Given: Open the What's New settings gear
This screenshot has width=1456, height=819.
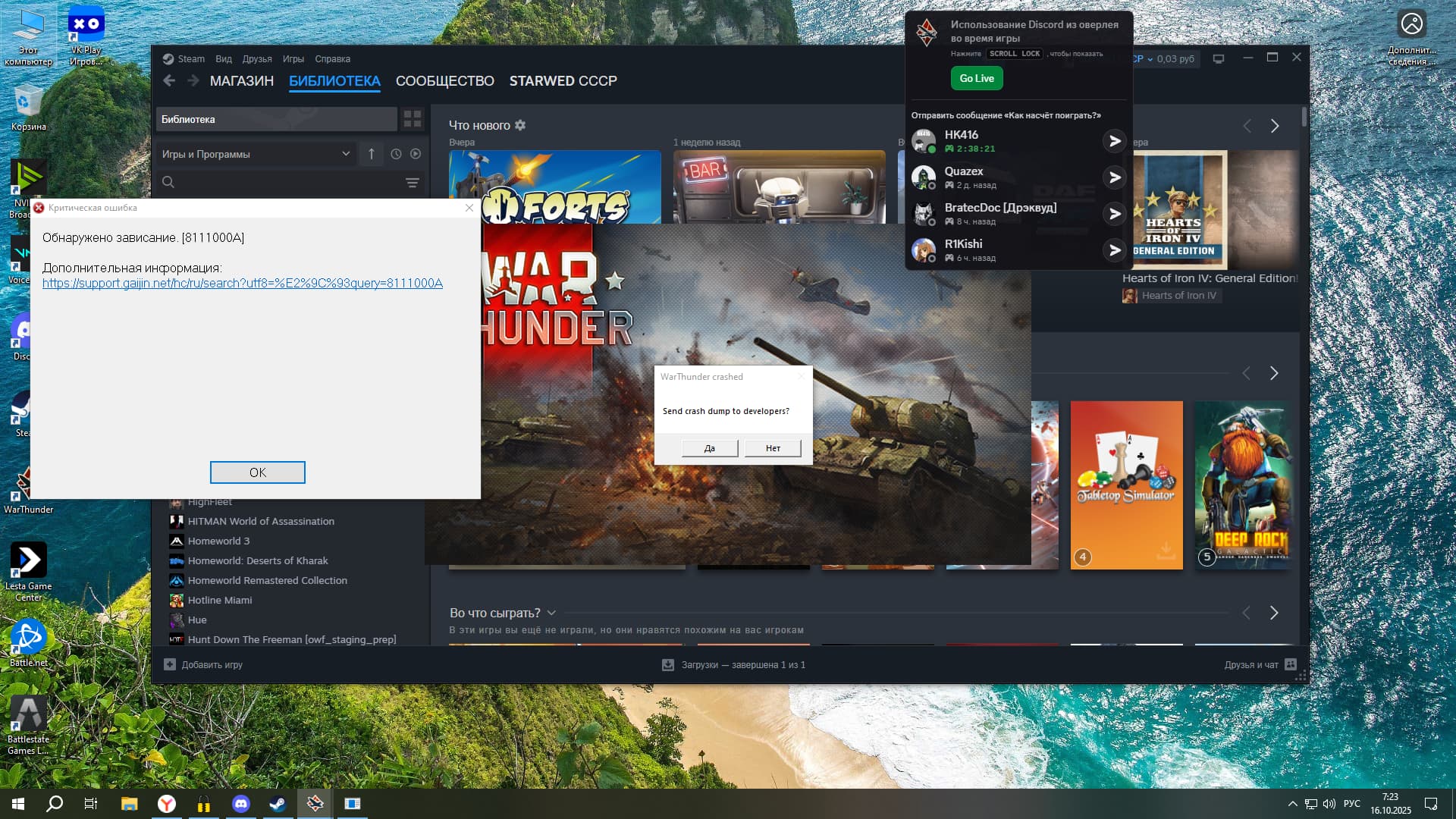Looking at the screenshot, I should (x=520, y=125).
